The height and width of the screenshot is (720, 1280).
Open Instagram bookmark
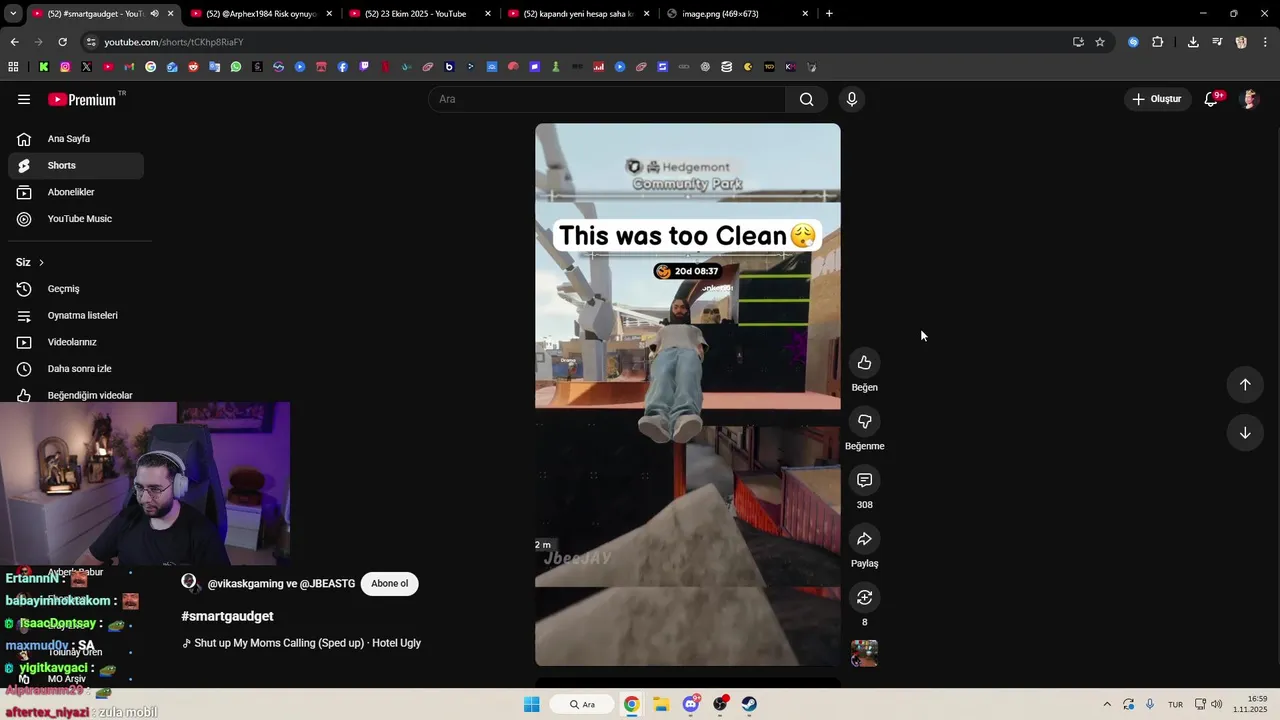pos(65,67)
